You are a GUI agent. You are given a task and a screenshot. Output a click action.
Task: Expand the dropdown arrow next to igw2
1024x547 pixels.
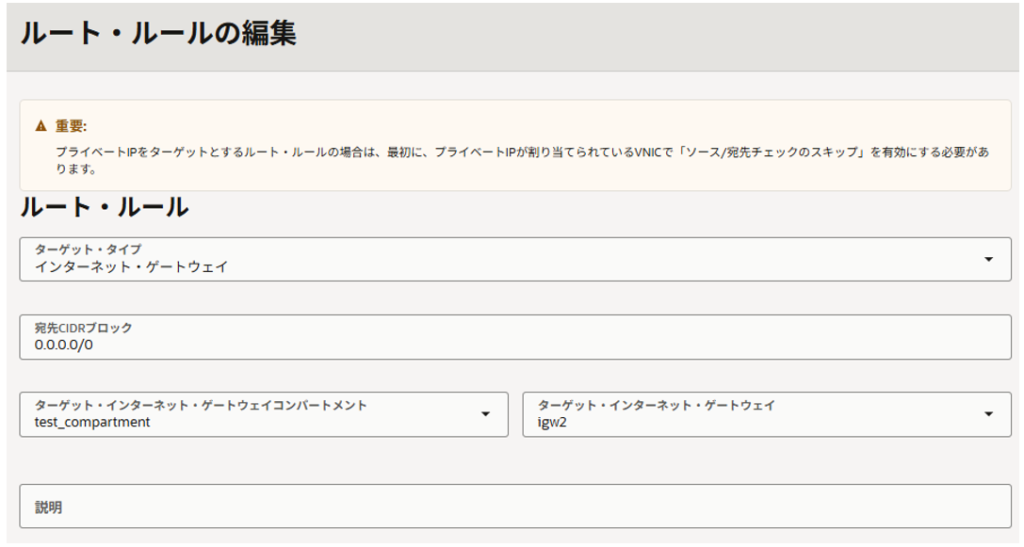[x=988, y=414]
